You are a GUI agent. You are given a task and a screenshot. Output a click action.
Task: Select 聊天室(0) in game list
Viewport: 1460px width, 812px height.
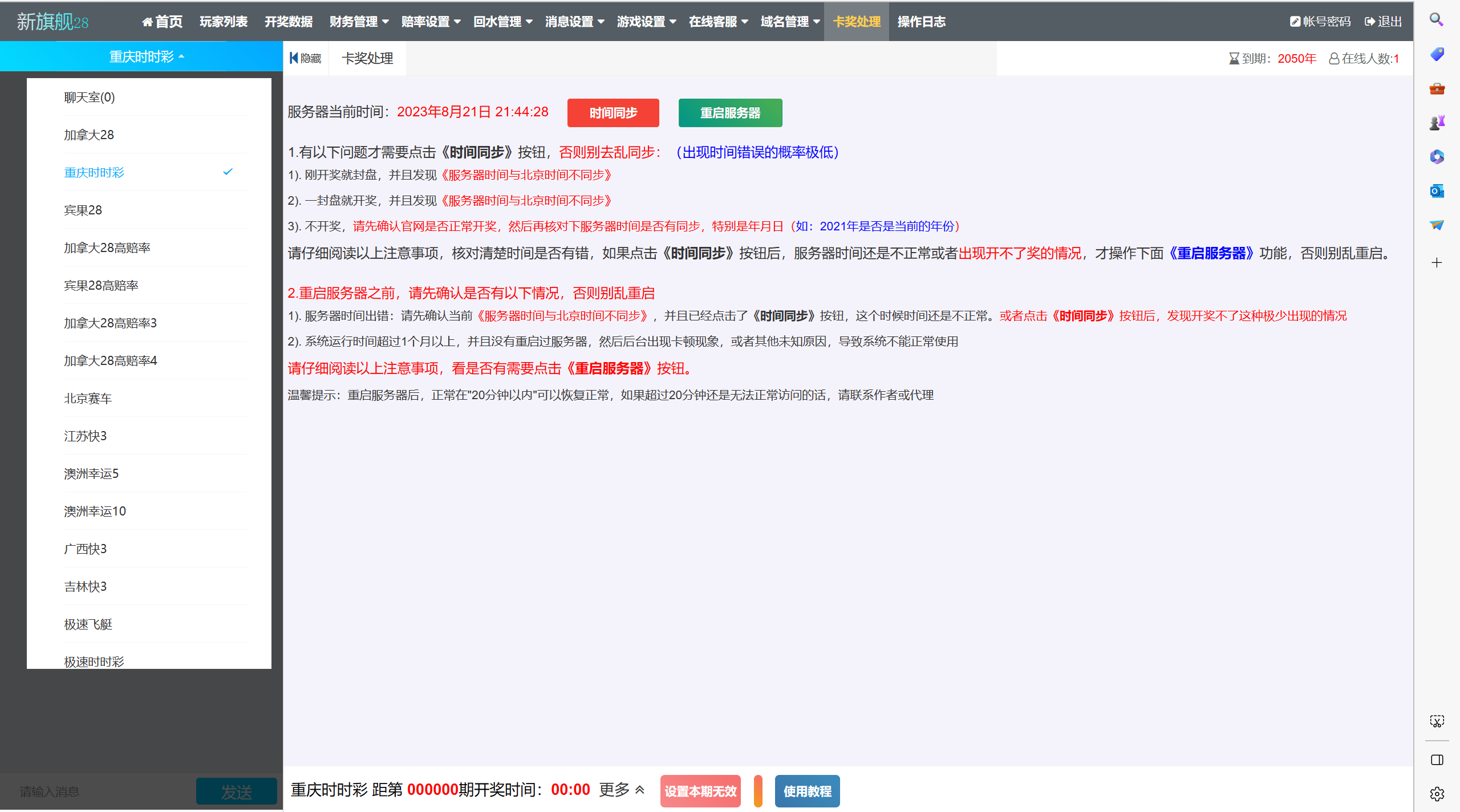tap(155, 98)
